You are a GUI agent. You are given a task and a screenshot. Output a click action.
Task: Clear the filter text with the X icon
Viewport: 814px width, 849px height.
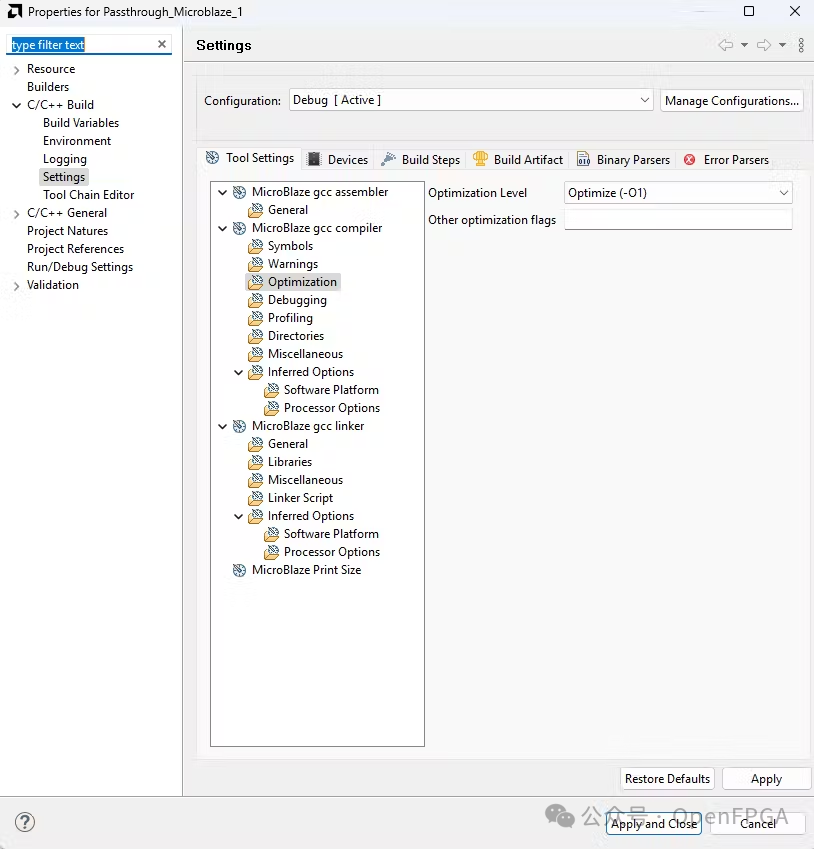(161, 44)
